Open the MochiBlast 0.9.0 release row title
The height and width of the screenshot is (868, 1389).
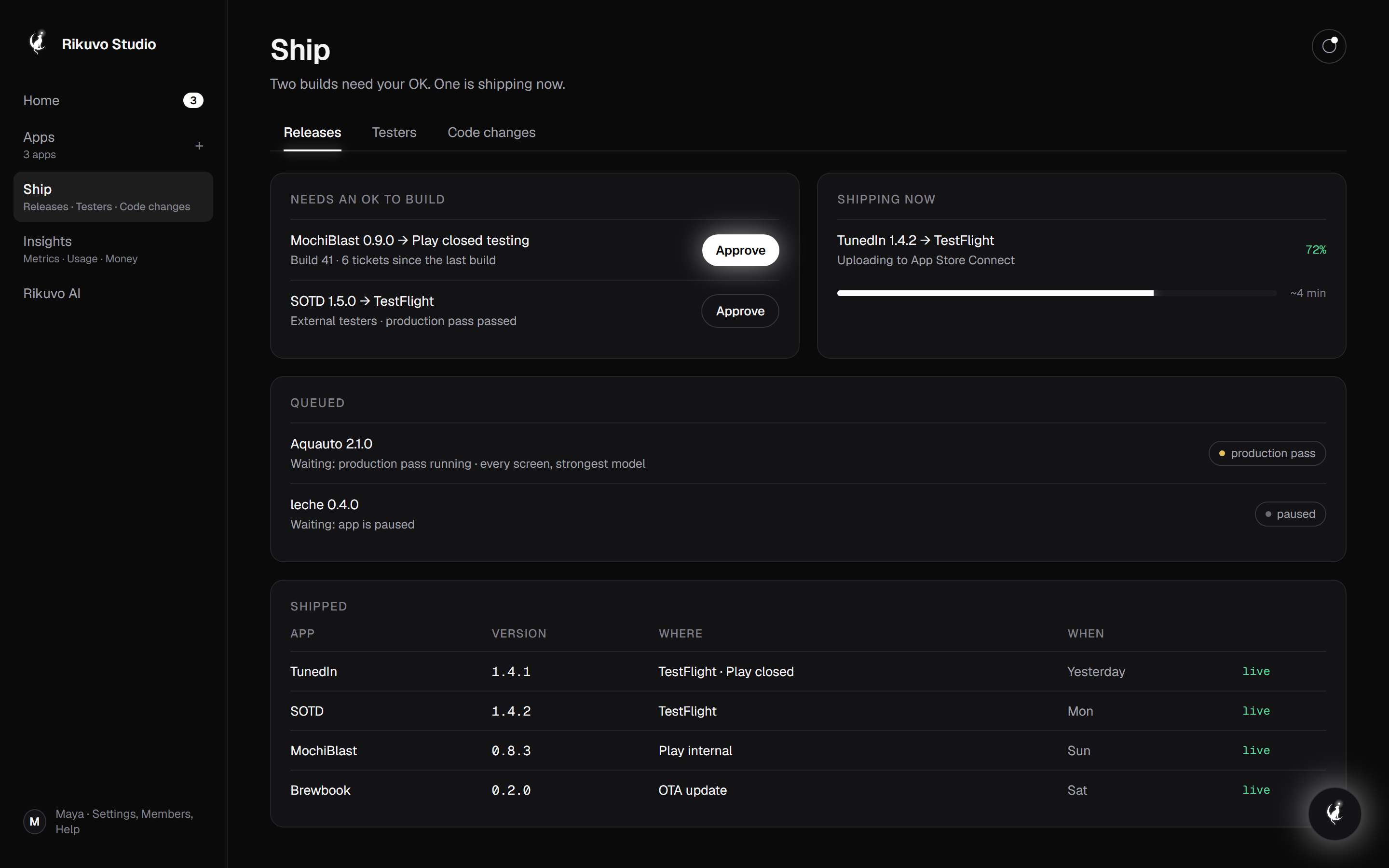click(x=410, y=241)
